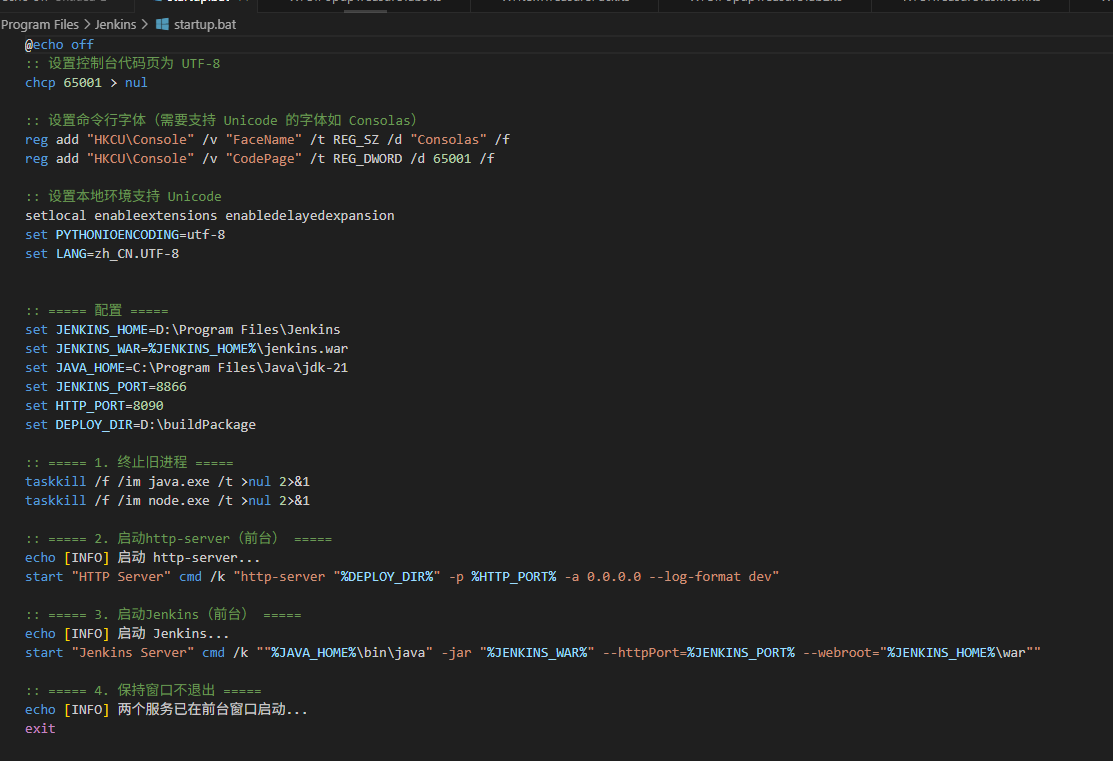The image size is (1113, 761).
Task: Click the '3. 启动Jenkins' comment line
Action: pos(163,614)
